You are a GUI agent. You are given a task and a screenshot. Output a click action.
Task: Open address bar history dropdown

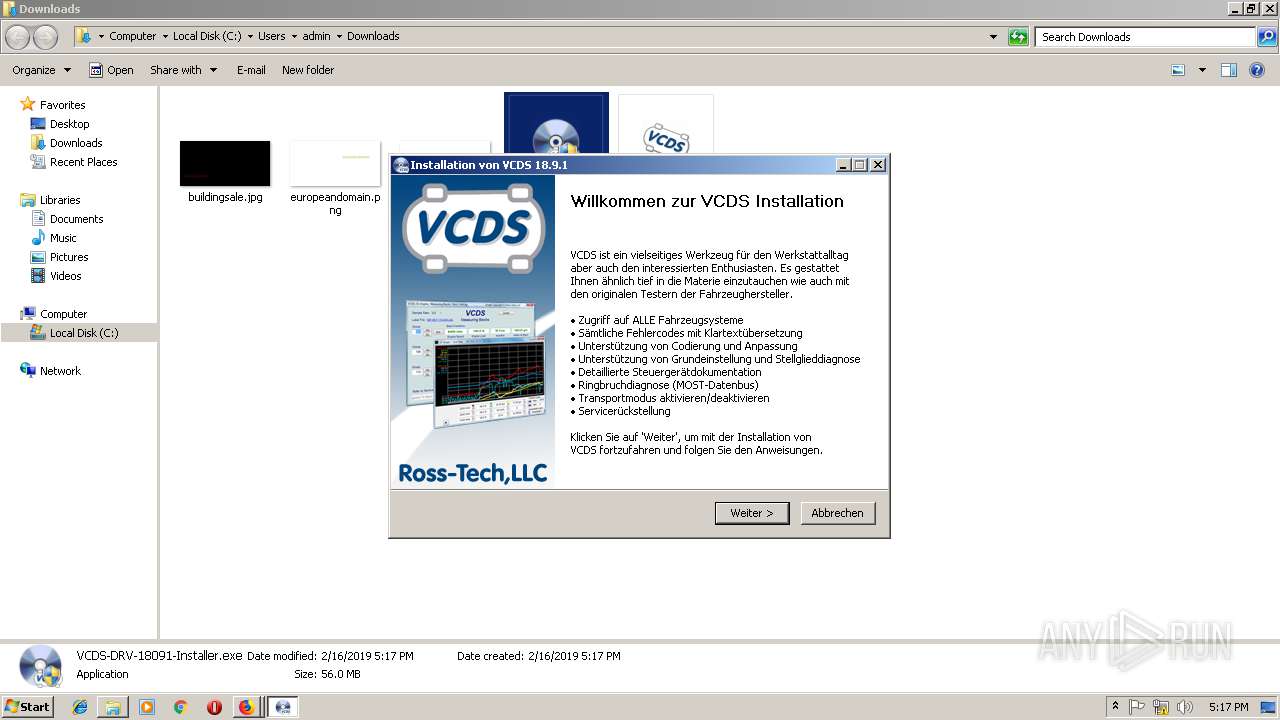tap(993, 37)
